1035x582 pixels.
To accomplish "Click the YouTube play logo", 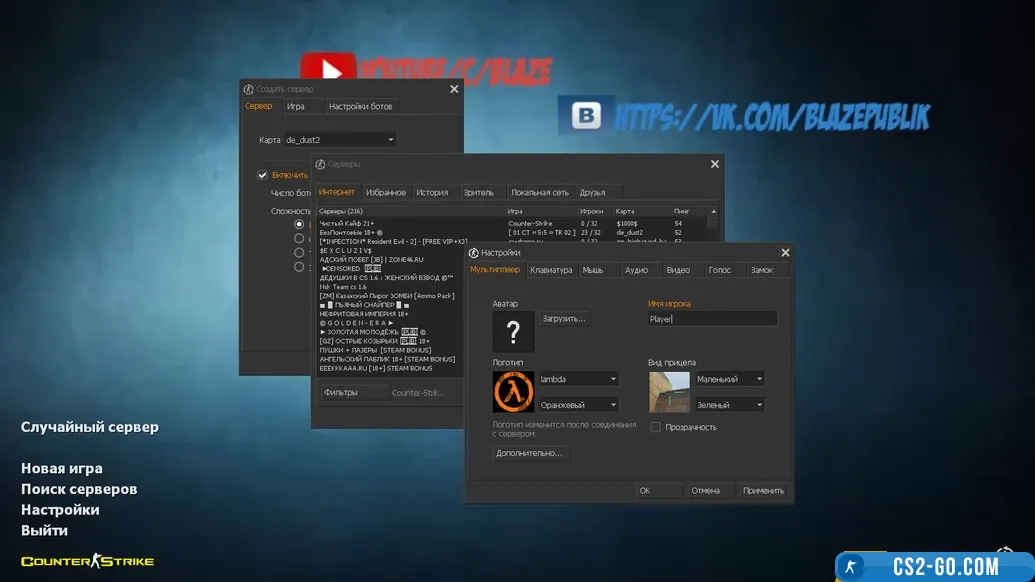I will pos(327,72).
